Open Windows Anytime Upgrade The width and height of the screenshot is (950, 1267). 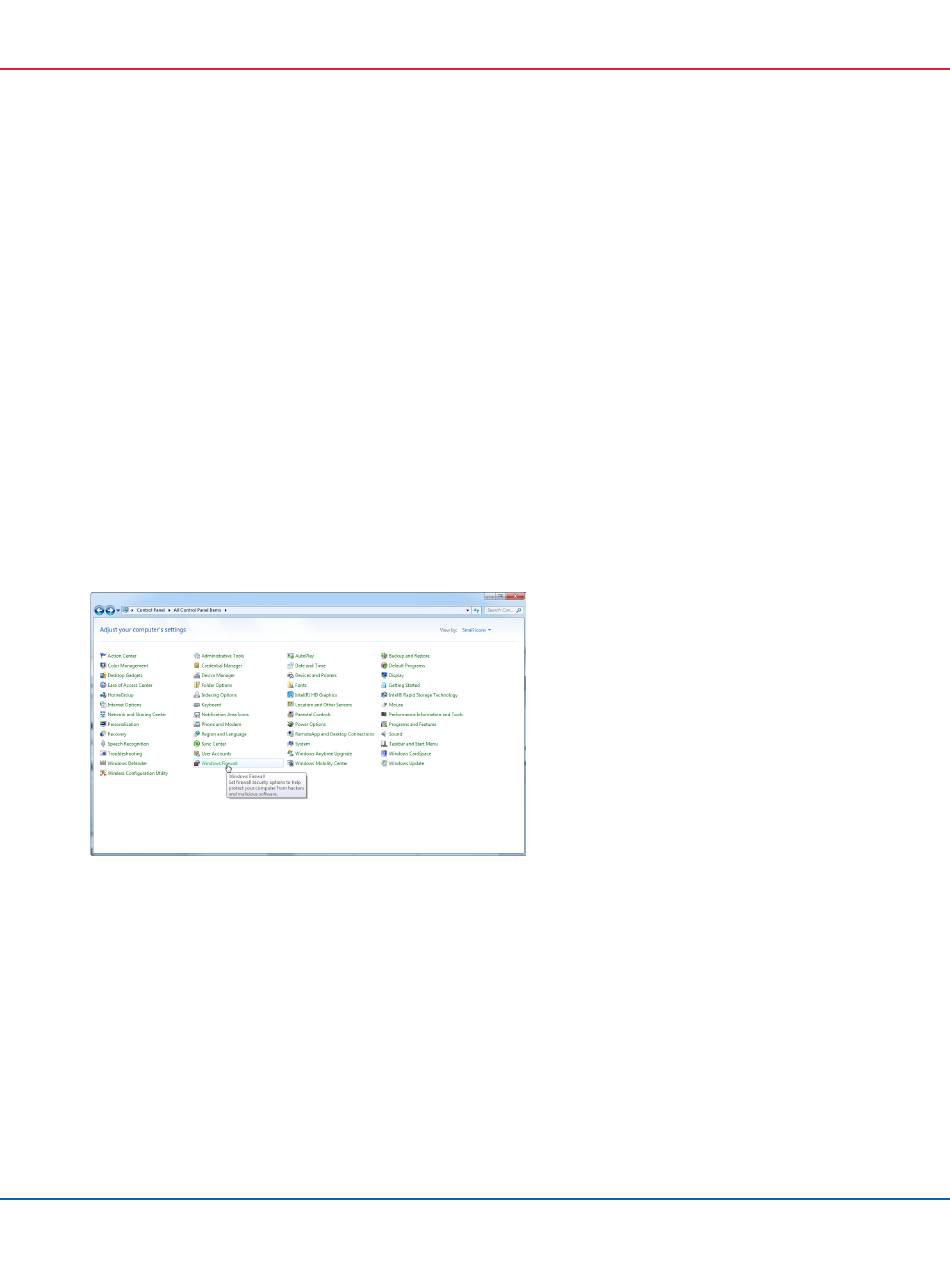(319, 753)
